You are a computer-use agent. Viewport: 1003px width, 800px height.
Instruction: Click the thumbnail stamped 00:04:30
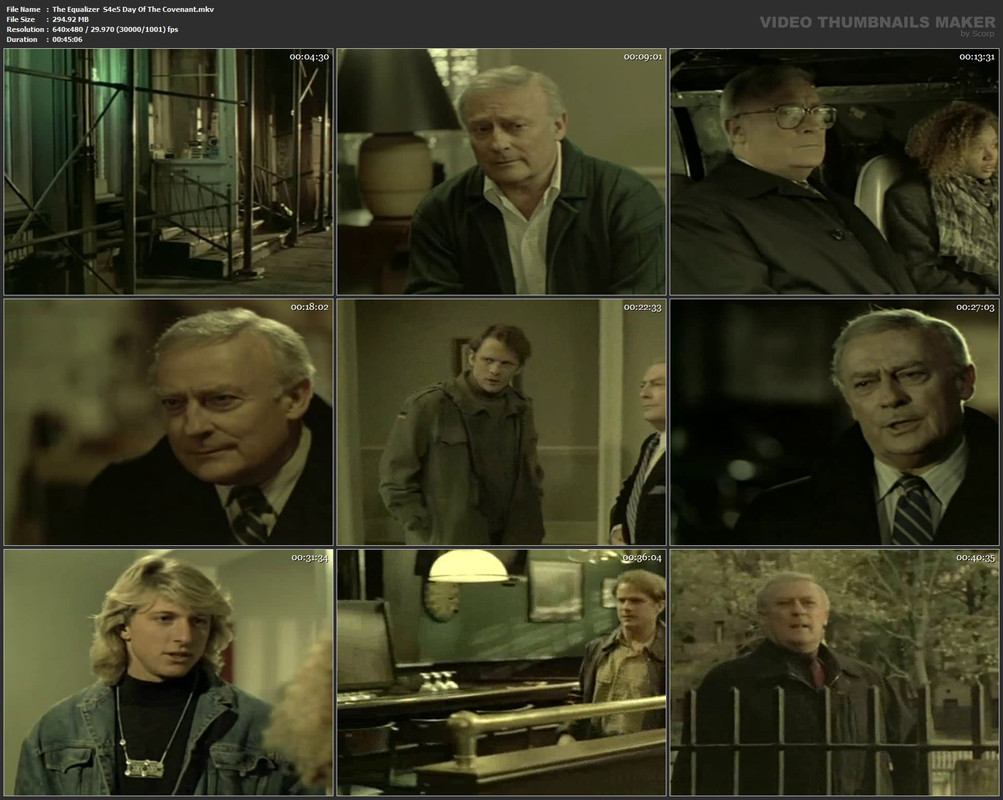[x=168, y=171]
